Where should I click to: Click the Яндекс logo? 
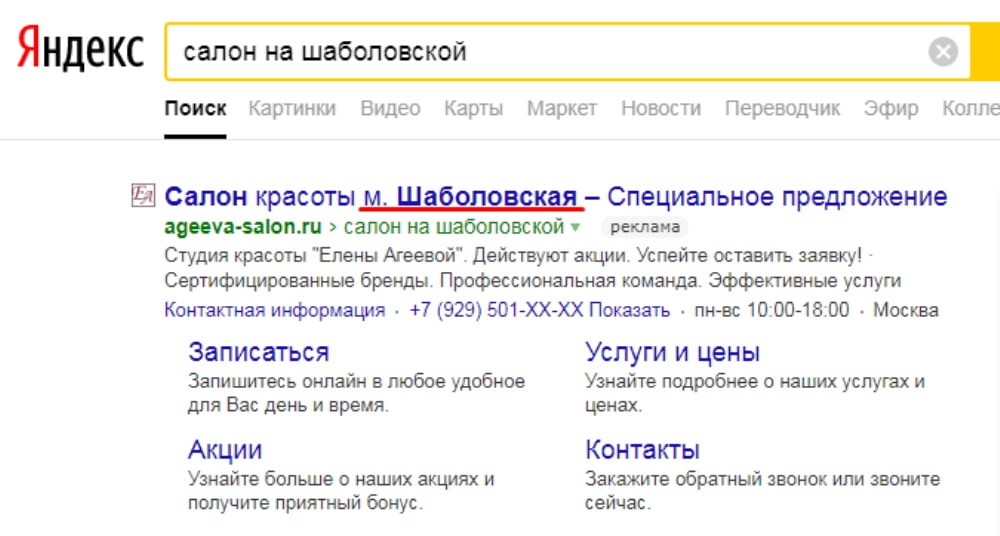pos(80,49)
